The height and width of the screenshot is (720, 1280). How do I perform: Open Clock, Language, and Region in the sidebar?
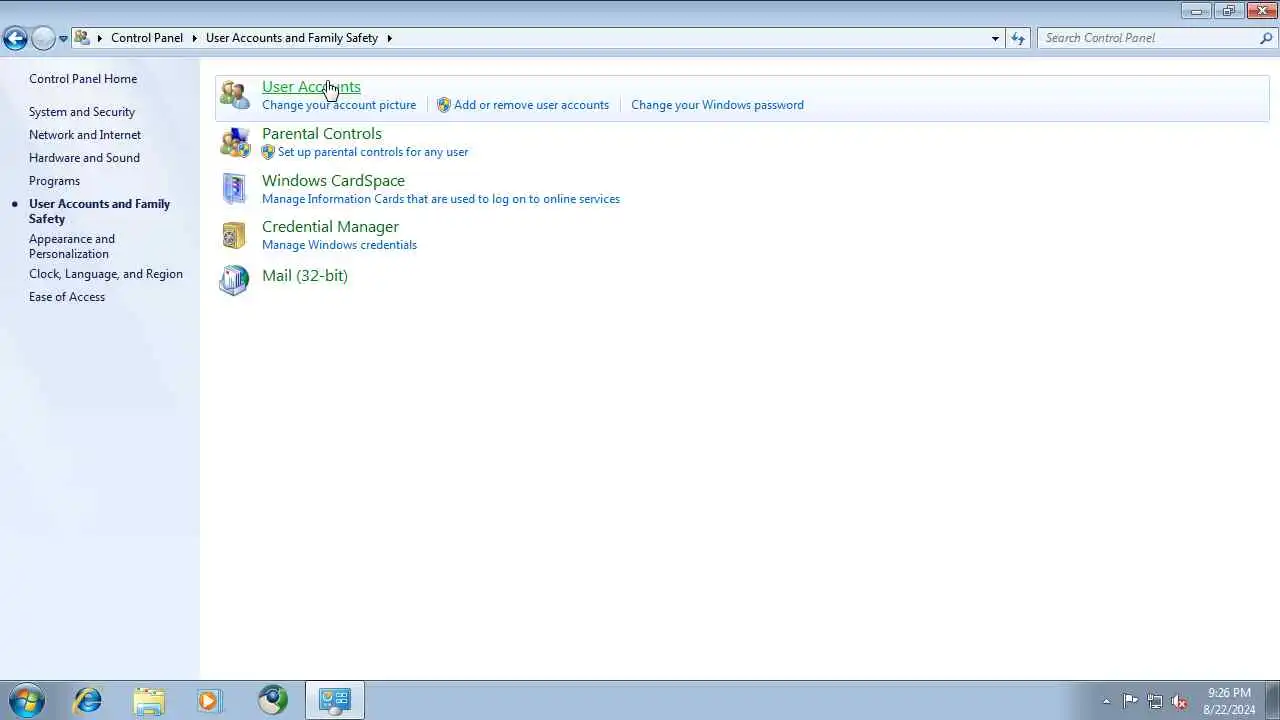[x=106, y=274]
